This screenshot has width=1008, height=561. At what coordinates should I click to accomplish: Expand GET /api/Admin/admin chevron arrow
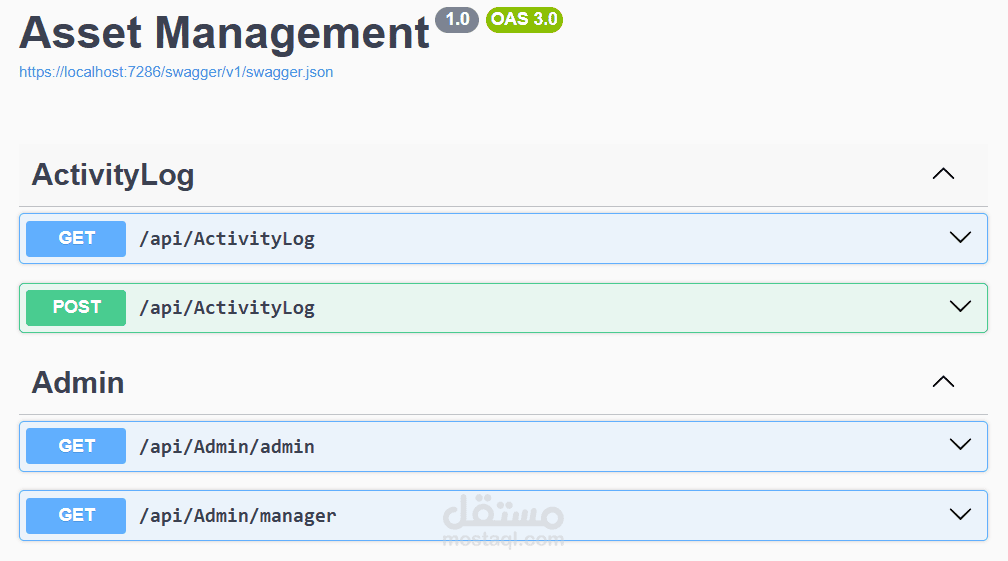click(x=960, y=445)
